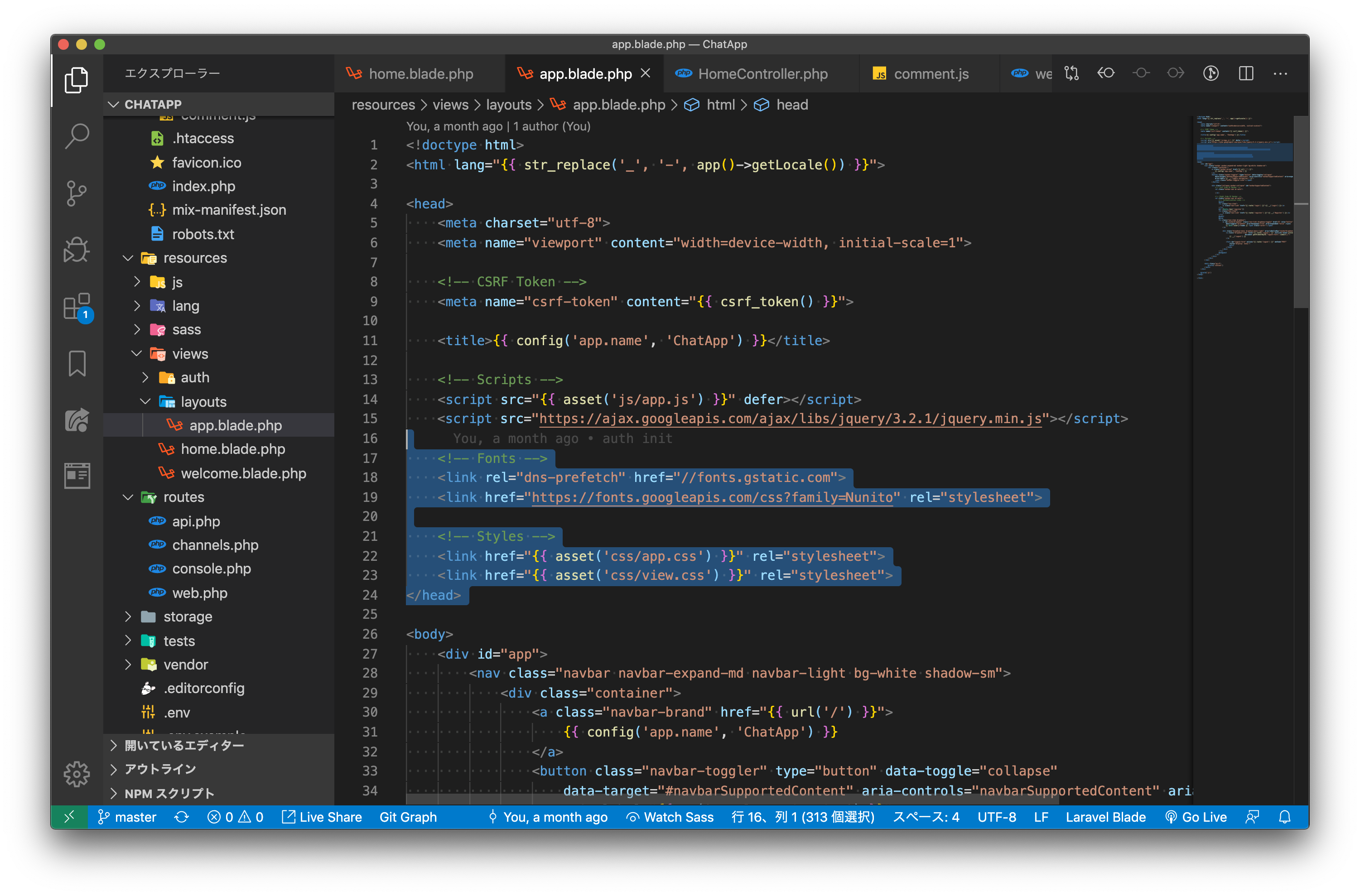Open the .env file

219,713
